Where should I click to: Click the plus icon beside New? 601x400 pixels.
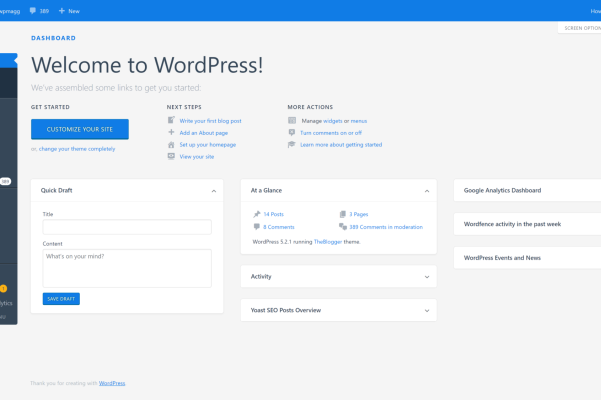62,11
